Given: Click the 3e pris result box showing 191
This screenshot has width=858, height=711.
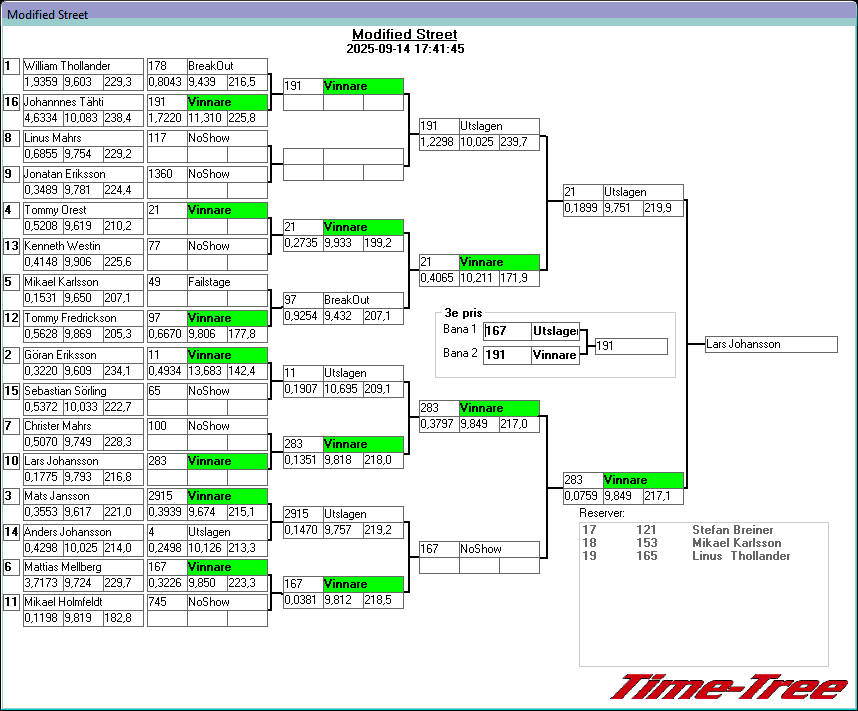Looking at the screenshot, I should pos(630,346).
